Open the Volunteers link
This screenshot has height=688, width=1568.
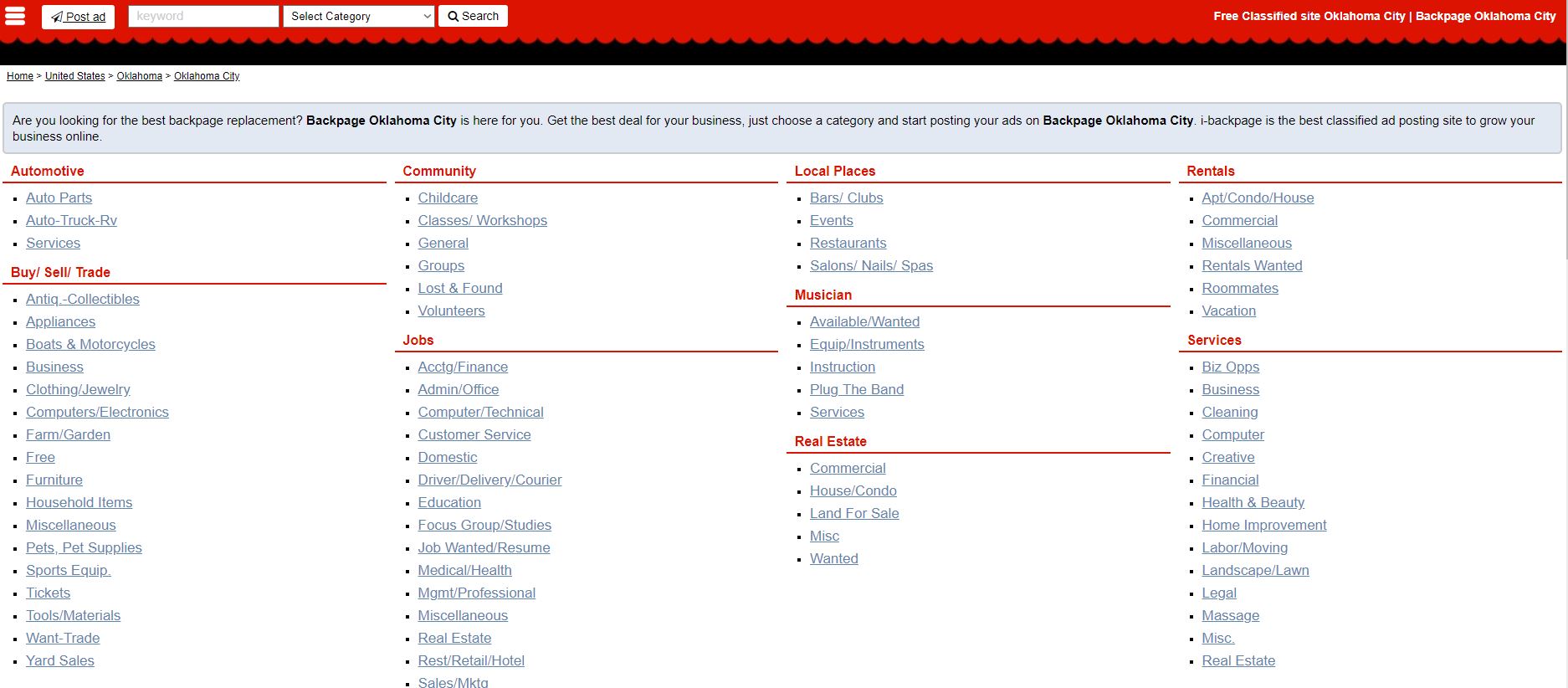(x=452, y=311)
